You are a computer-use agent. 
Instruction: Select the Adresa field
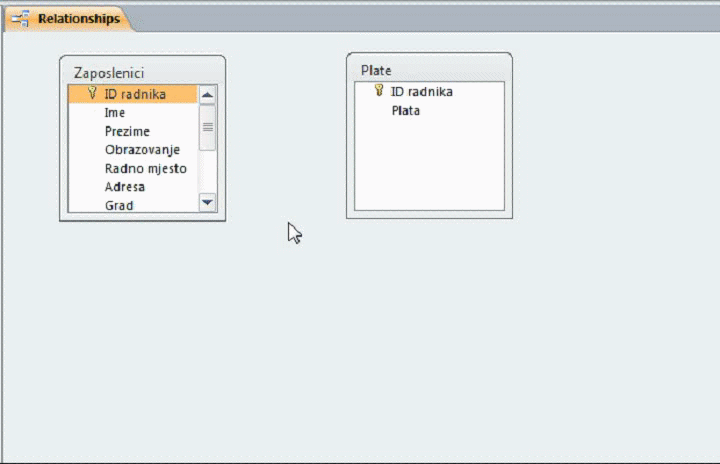(125, 187)
